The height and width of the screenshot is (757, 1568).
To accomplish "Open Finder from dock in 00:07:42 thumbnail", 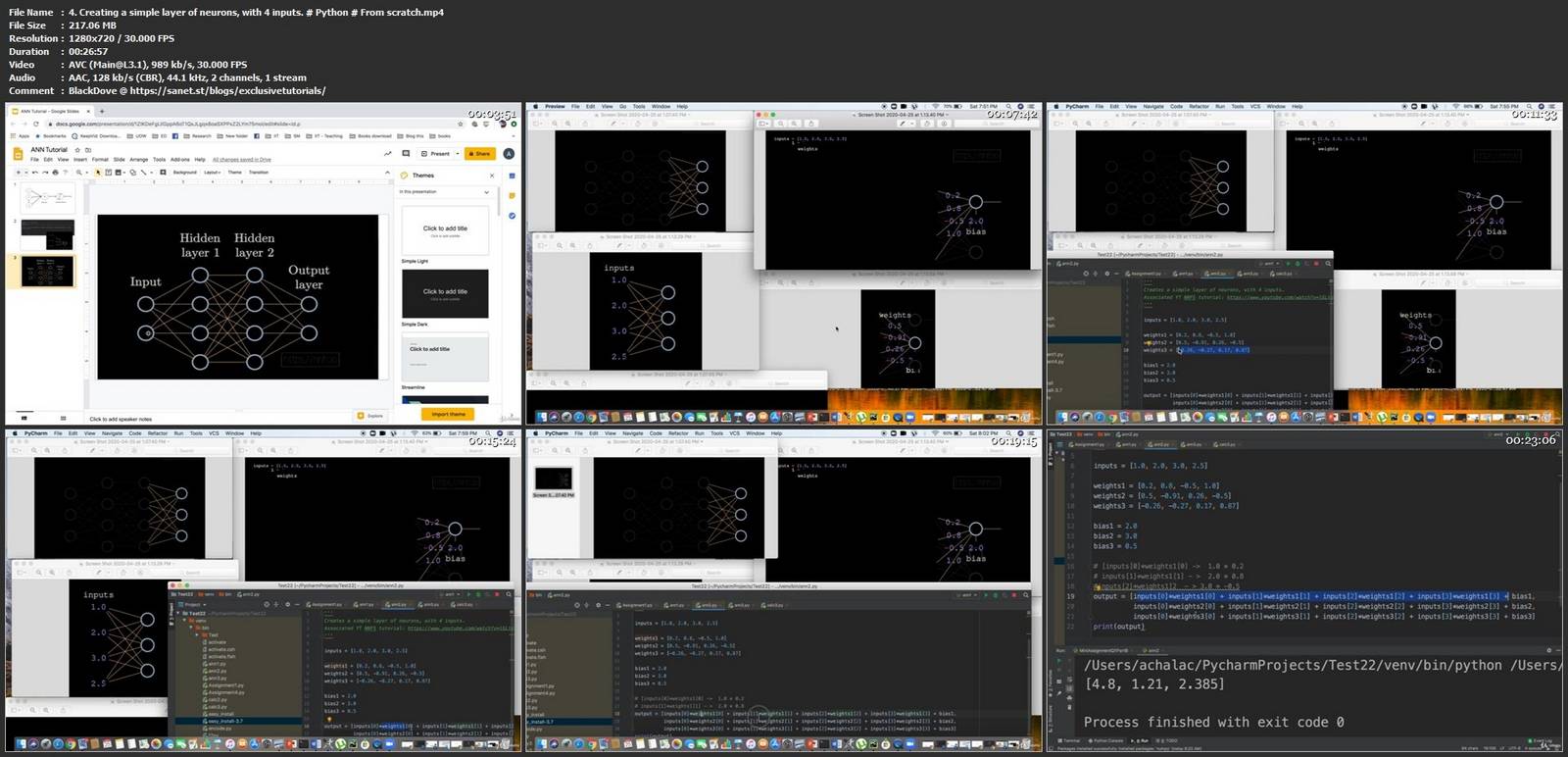I will [541, 417].
